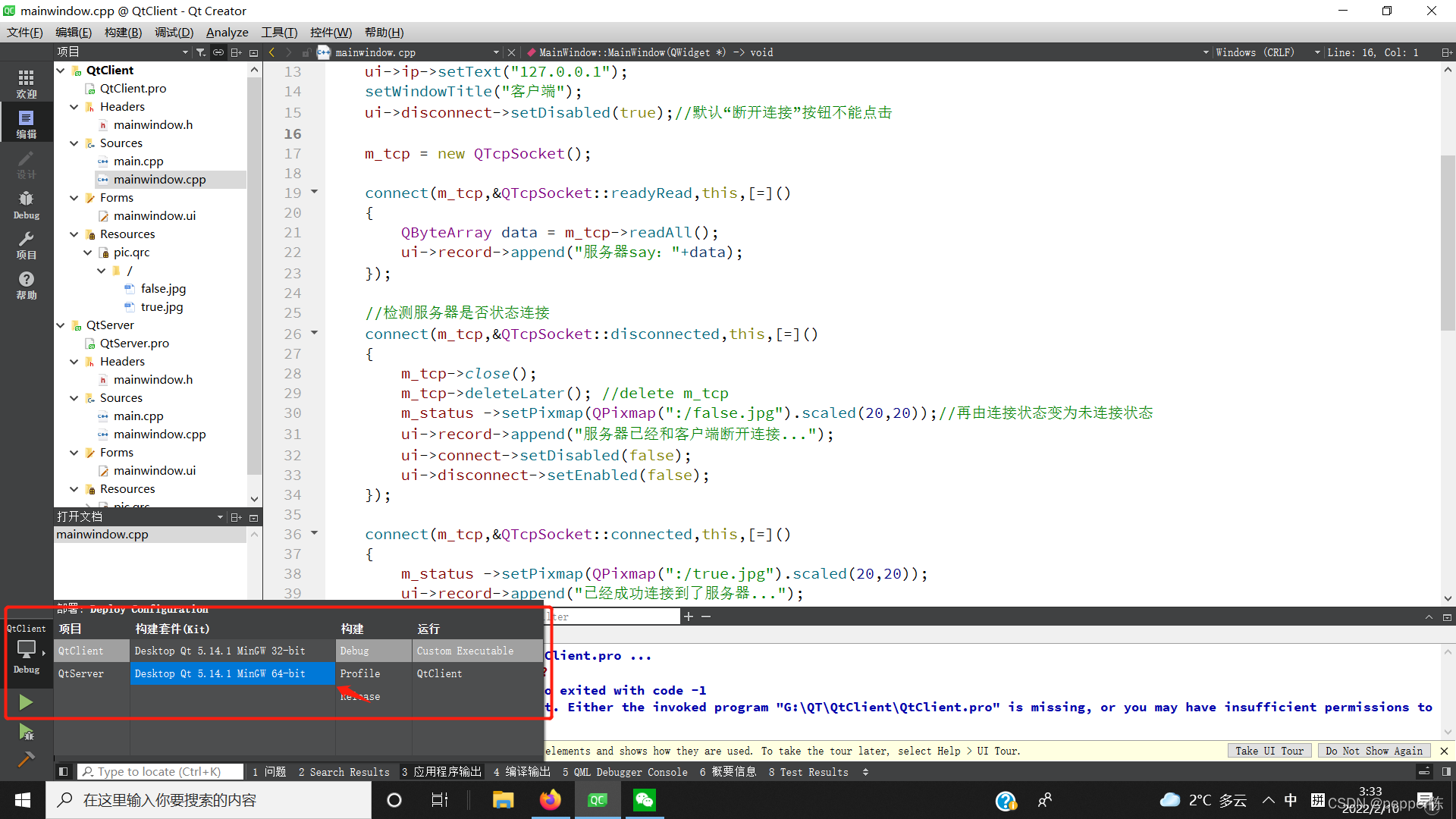The width and height of the screenshot is (1456, 819).
Task: Select Desktop Qt 5.14.1 MinGW 64-bit kit
Action: (233, 673)
